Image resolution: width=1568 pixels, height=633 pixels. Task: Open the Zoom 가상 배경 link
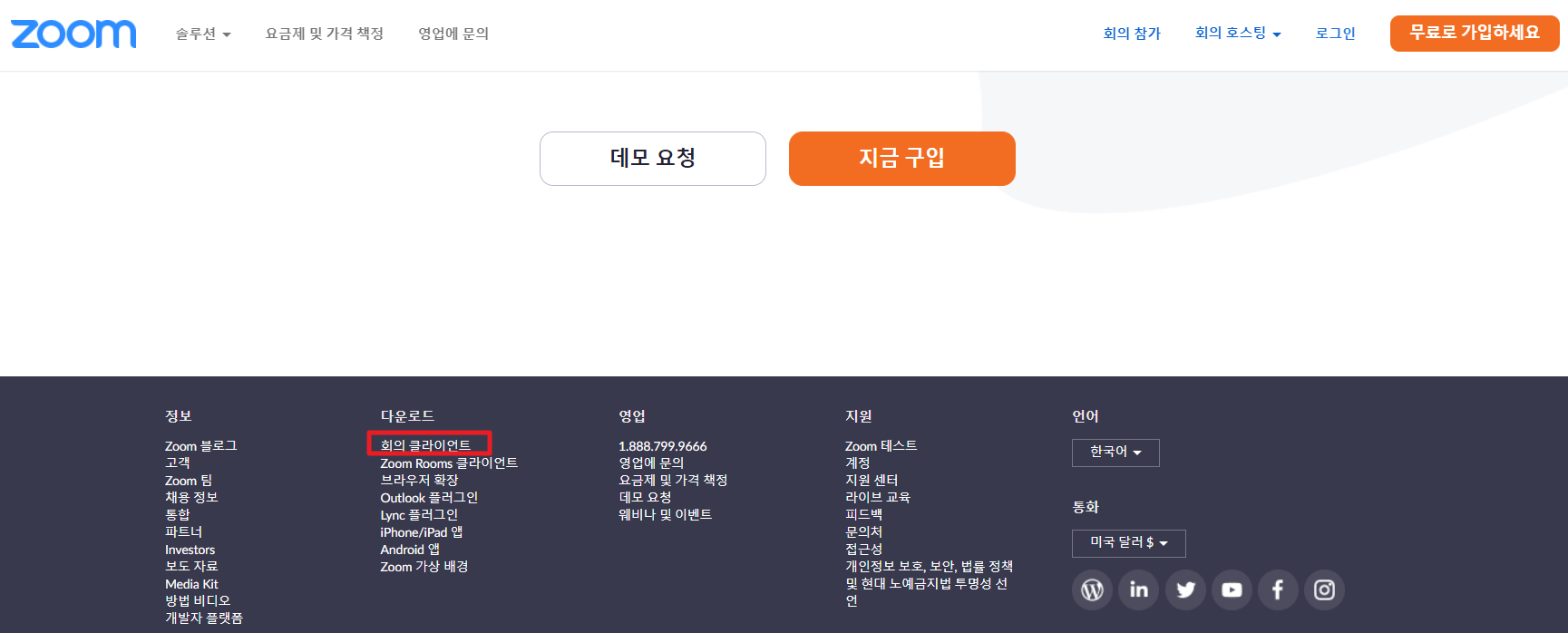coord(424,566)
